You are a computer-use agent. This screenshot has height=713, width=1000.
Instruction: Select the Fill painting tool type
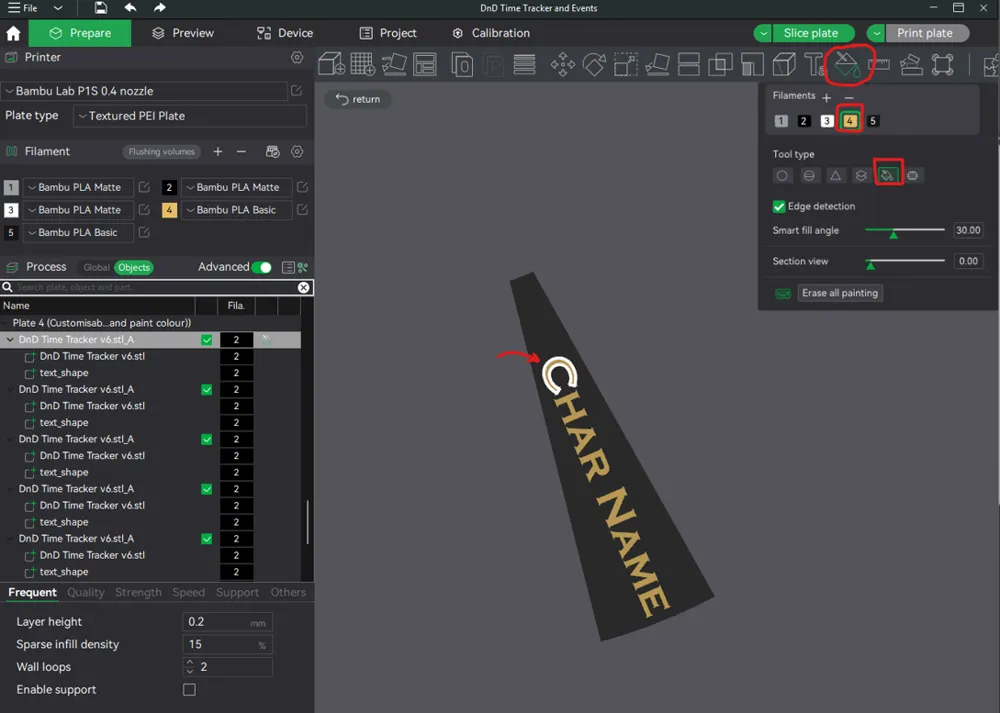[x=888, y=174]
